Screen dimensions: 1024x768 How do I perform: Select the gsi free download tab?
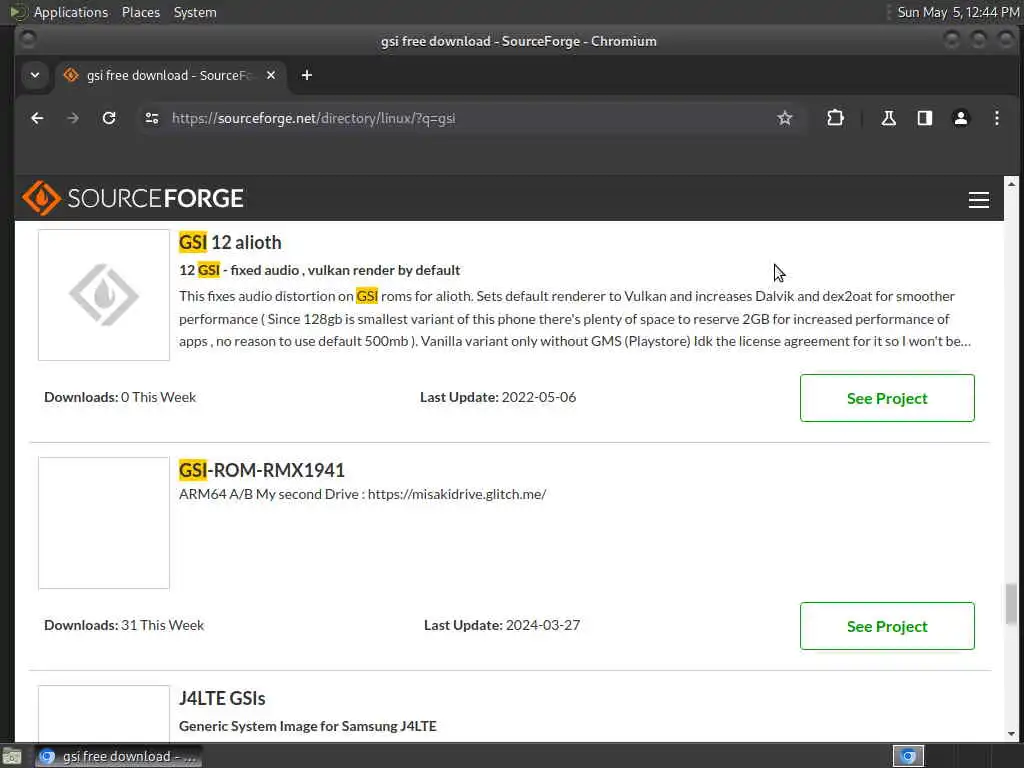click(x=170, y=75)
